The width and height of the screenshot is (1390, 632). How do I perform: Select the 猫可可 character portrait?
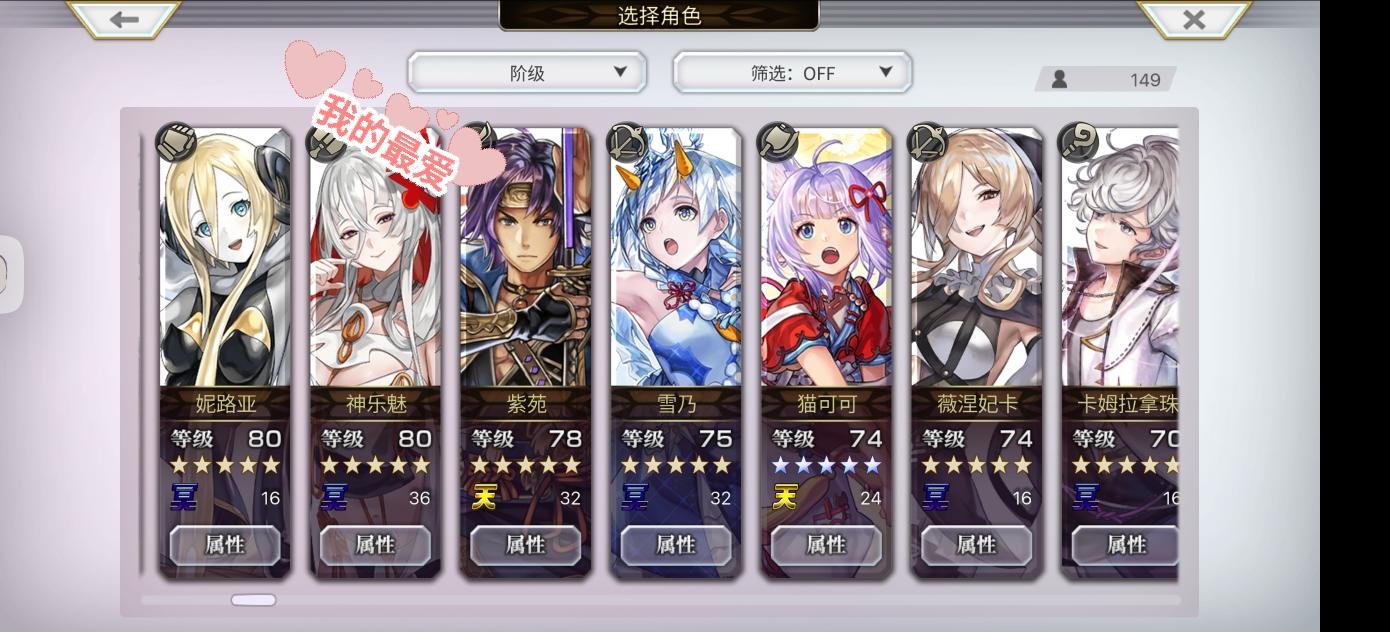click(826, 260)
